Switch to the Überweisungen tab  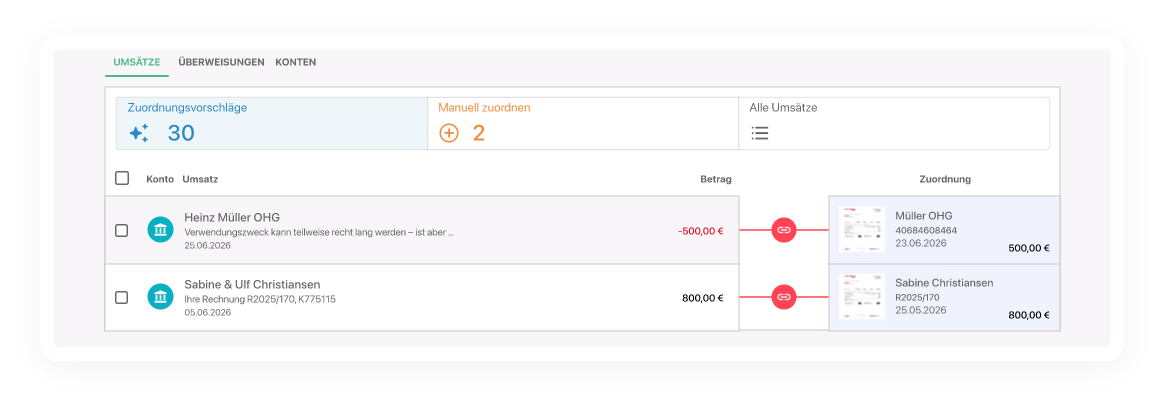coord(221,62)
